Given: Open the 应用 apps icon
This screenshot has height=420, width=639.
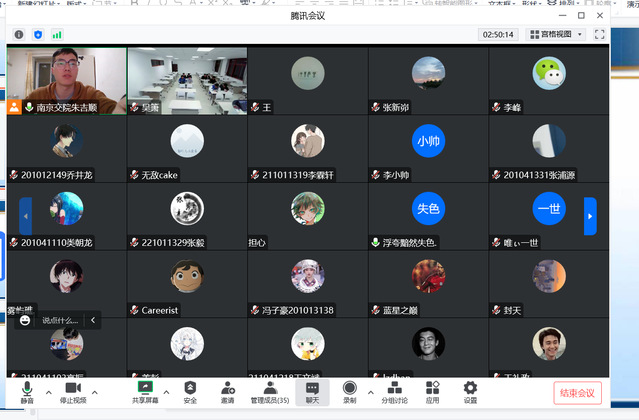Looking at the screenshot, I should [x=432, y=392].
